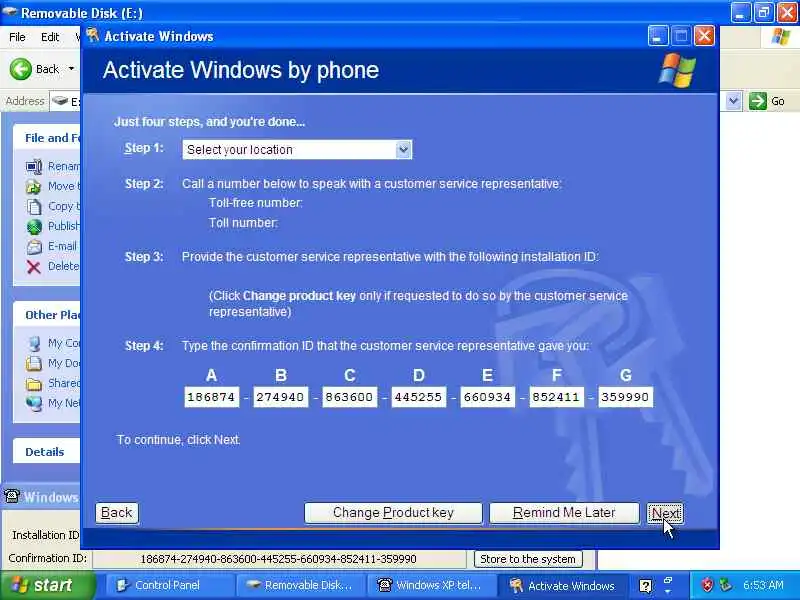Click E-mail file envelope icon
Screen dimensions: 800x600
pos(34,246)
